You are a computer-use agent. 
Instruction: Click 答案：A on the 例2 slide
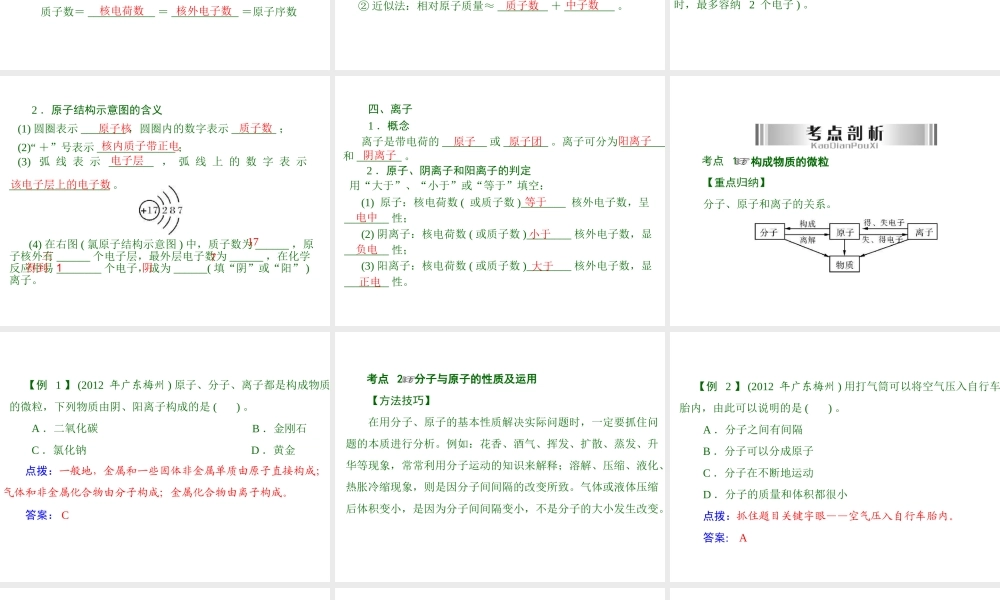(x=724, y=538)
